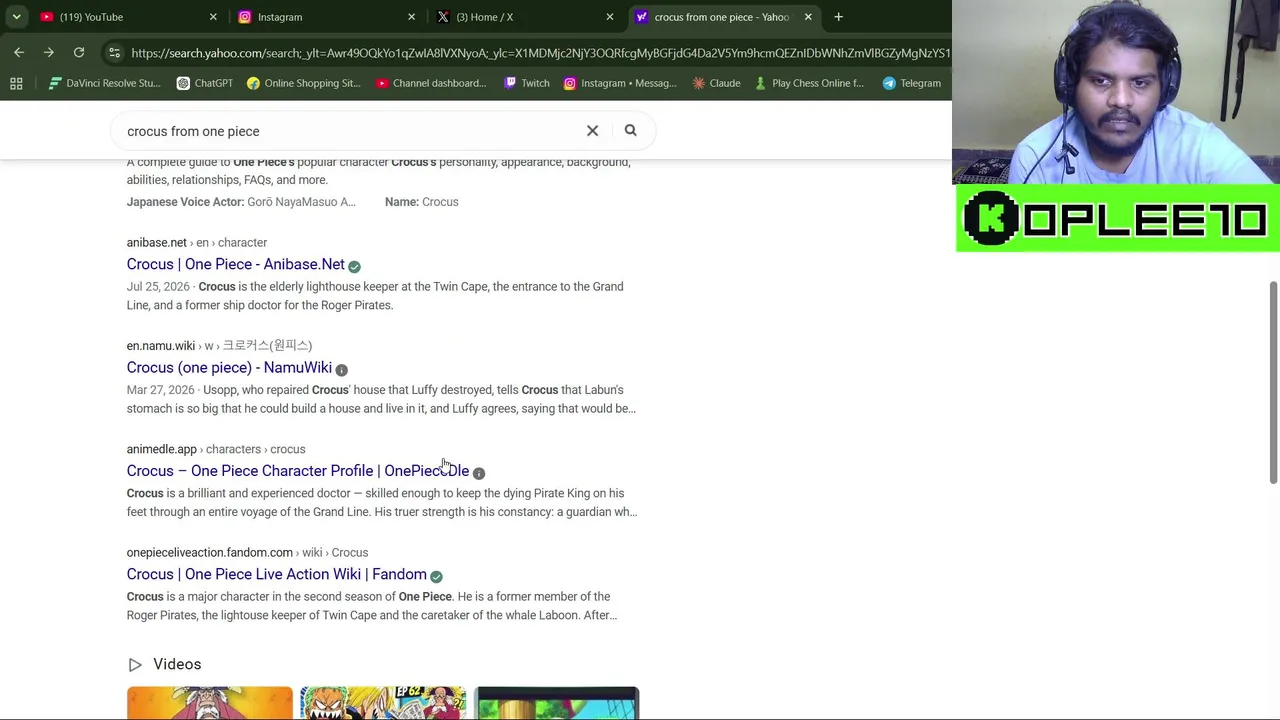Open the Instagram Messages bookmark
This screenshot has width=1280, height=720.
point(620,83)
